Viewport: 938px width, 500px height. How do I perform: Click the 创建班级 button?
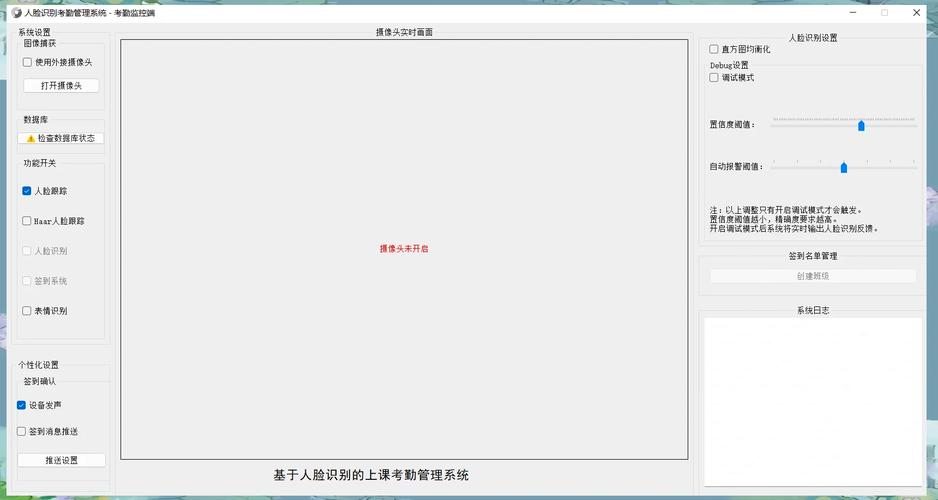point(813,276)
